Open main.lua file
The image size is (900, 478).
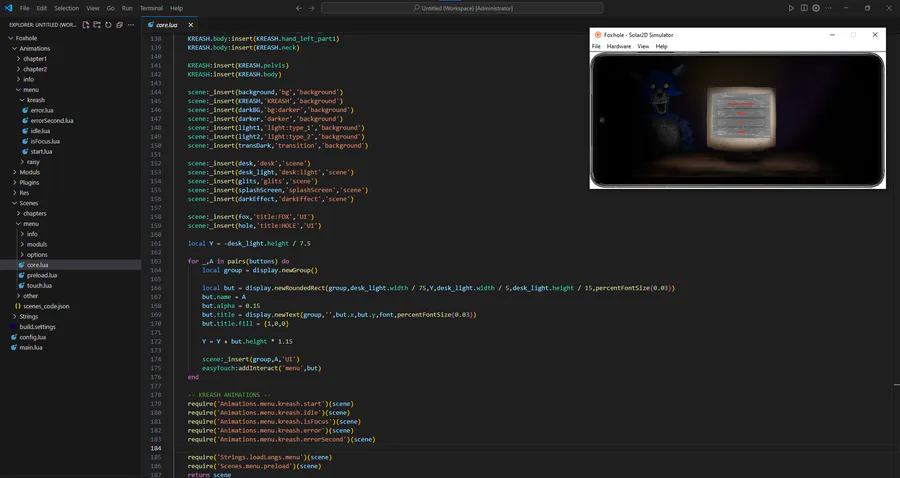[30, 348]
